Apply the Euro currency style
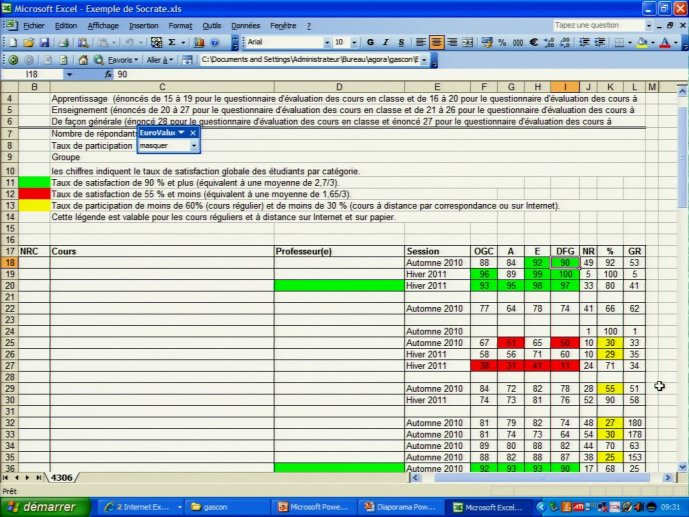This screenshot has width=689, height=517. pos(533,43)
